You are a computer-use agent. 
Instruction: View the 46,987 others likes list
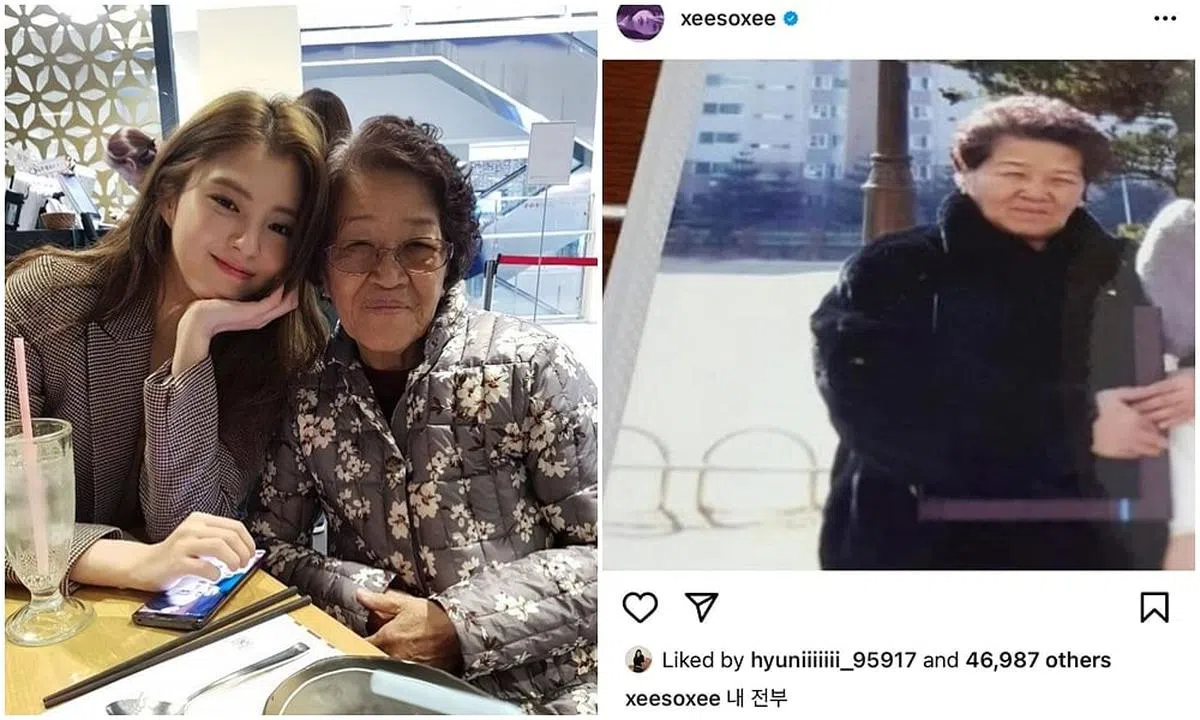click(x=1038, y=661)
